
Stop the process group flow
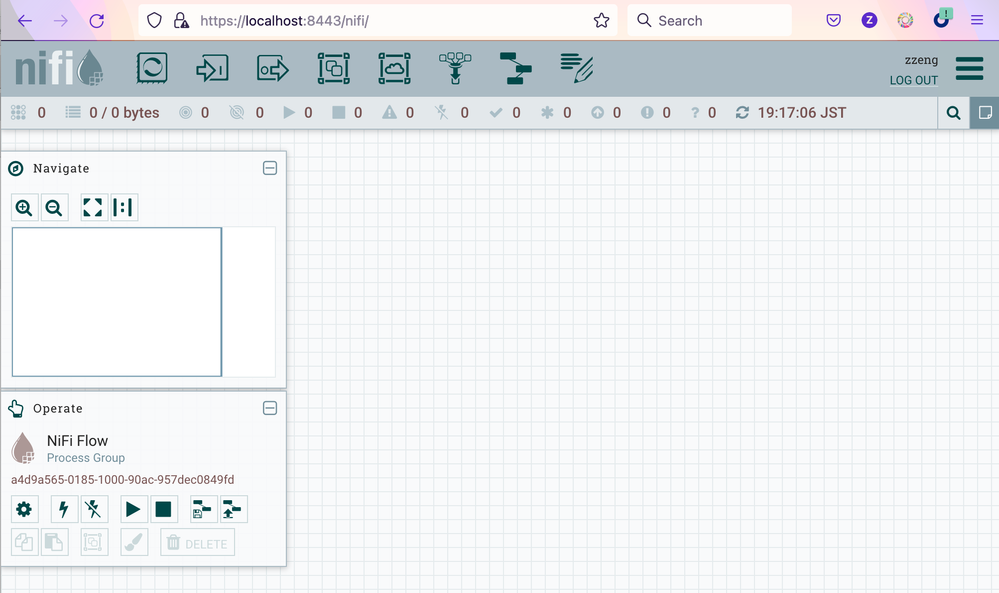[163, 510]
